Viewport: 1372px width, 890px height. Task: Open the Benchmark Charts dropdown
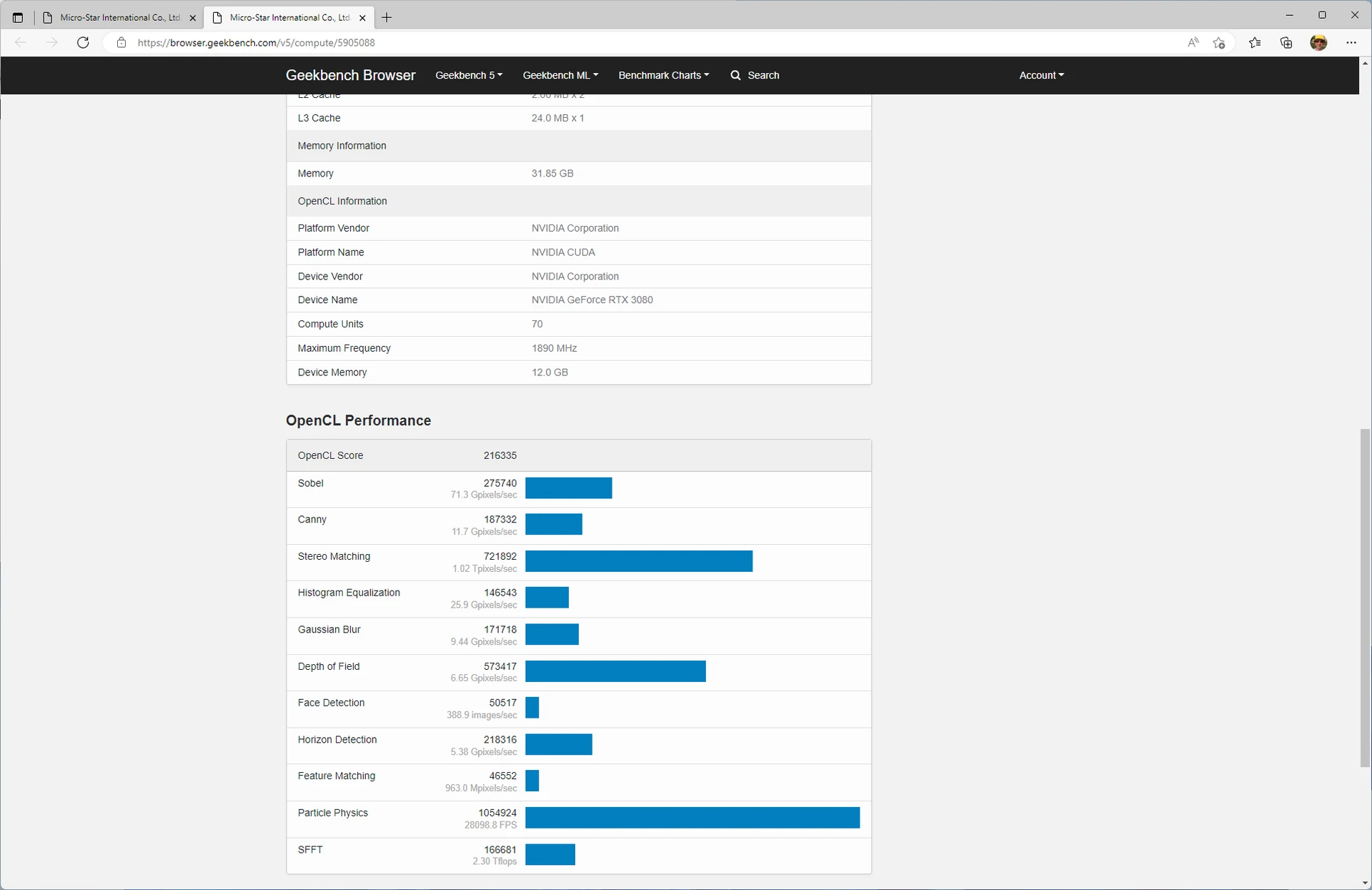pyautogui.click(x=664, y=75)
